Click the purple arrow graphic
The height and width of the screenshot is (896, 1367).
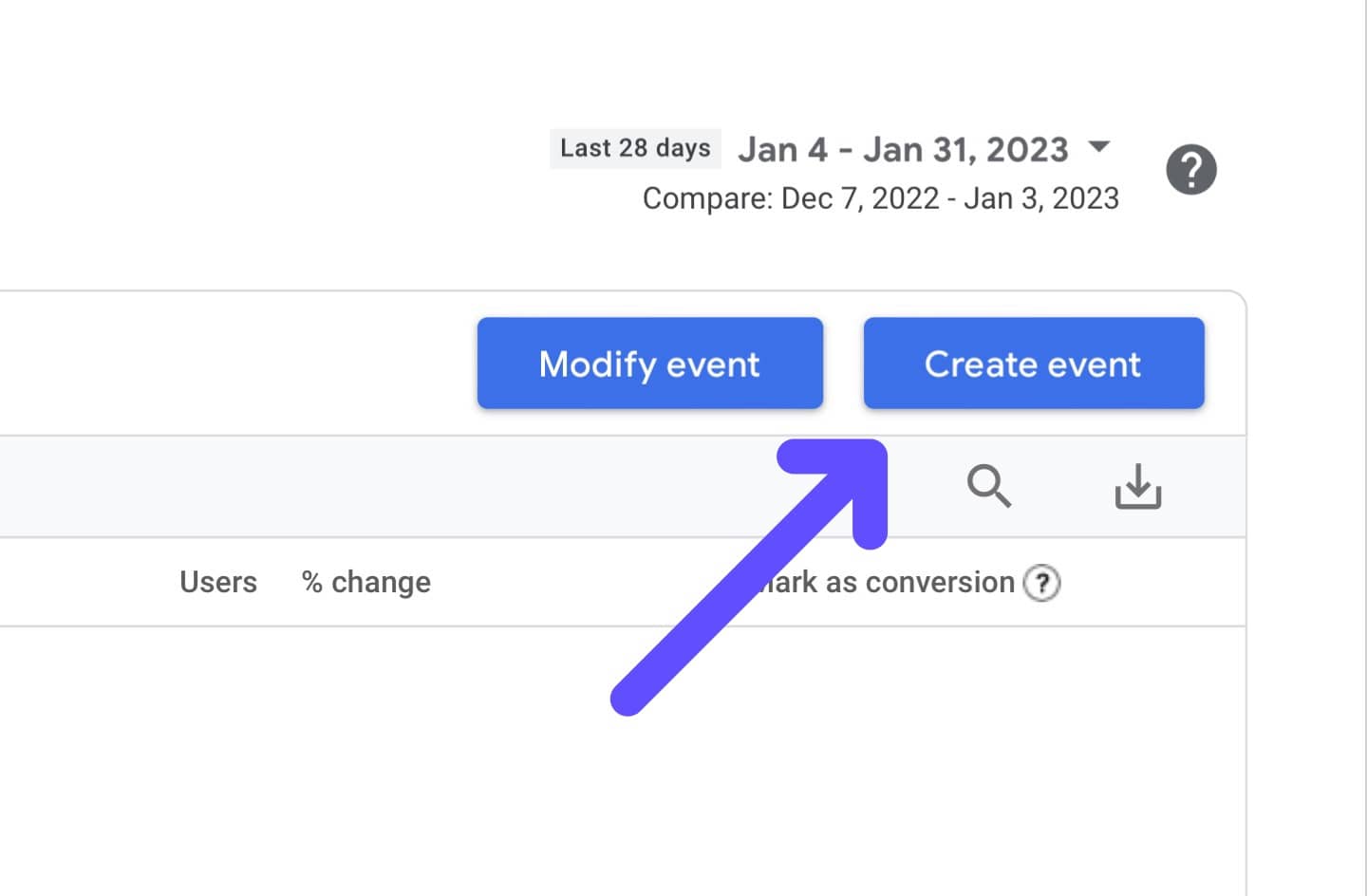coord(750,579)
